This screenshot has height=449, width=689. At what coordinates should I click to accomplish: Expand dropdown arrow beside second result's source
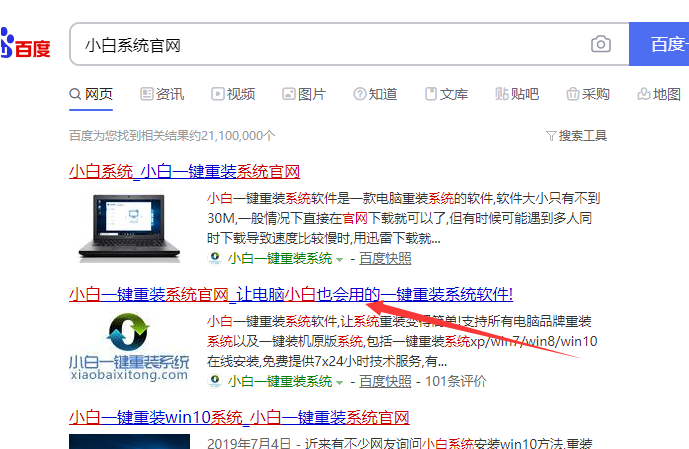[339, 382]
